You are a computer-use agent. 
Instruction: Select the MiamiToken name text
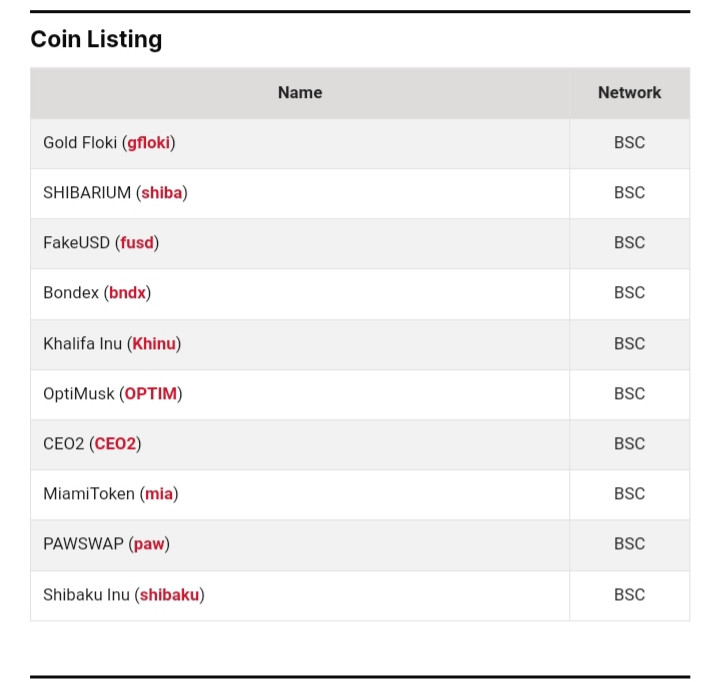(x=89, y=494)
